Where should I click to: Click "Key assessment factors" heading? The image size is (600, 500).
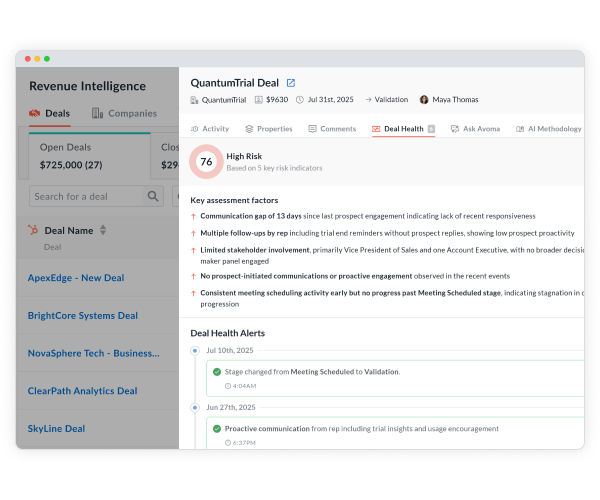pos(234,200)
